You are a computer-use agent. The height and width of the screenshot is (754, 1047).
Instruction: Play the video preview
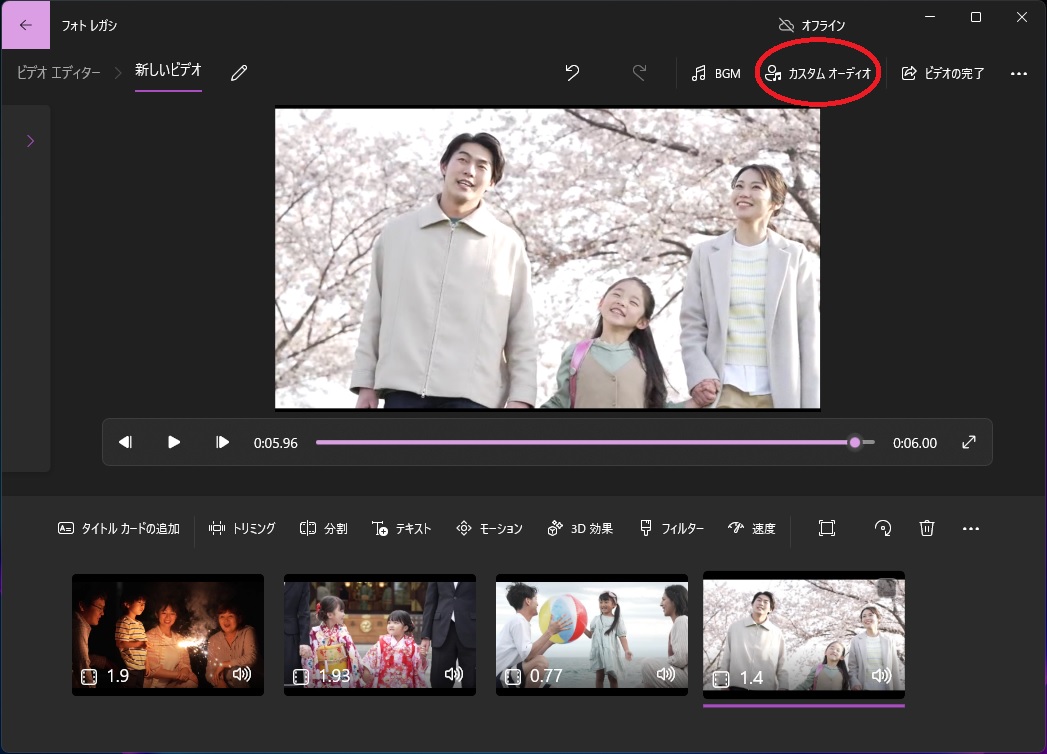[x=174, y=442]
